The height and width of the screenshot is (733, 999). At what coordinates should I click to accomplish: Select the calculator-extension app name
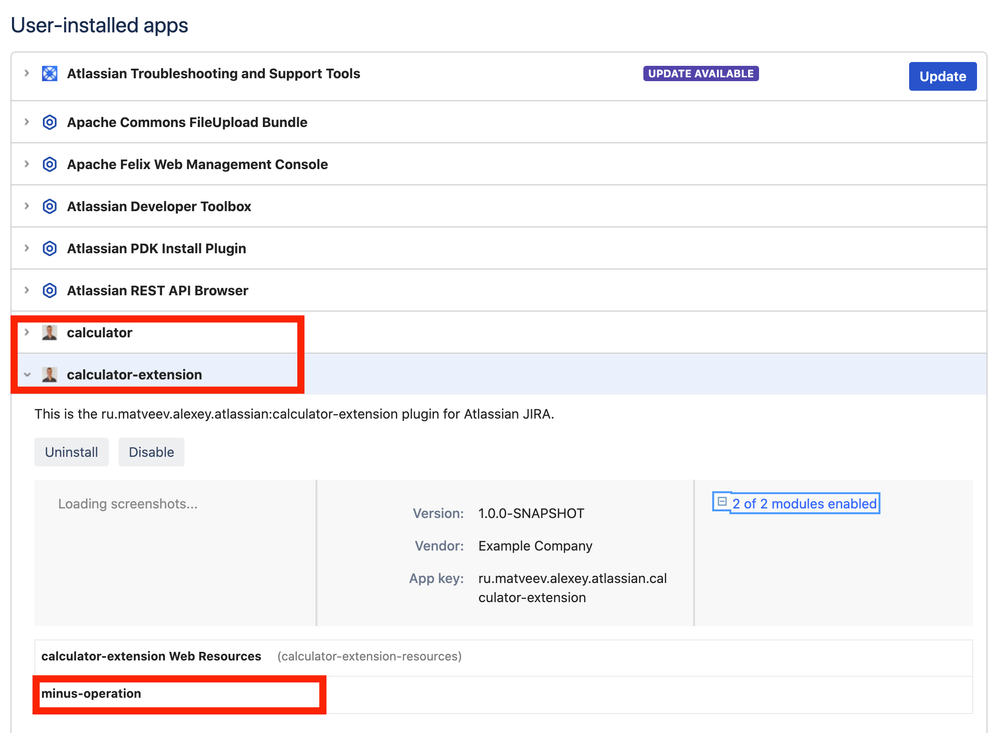tap(134, 375)
